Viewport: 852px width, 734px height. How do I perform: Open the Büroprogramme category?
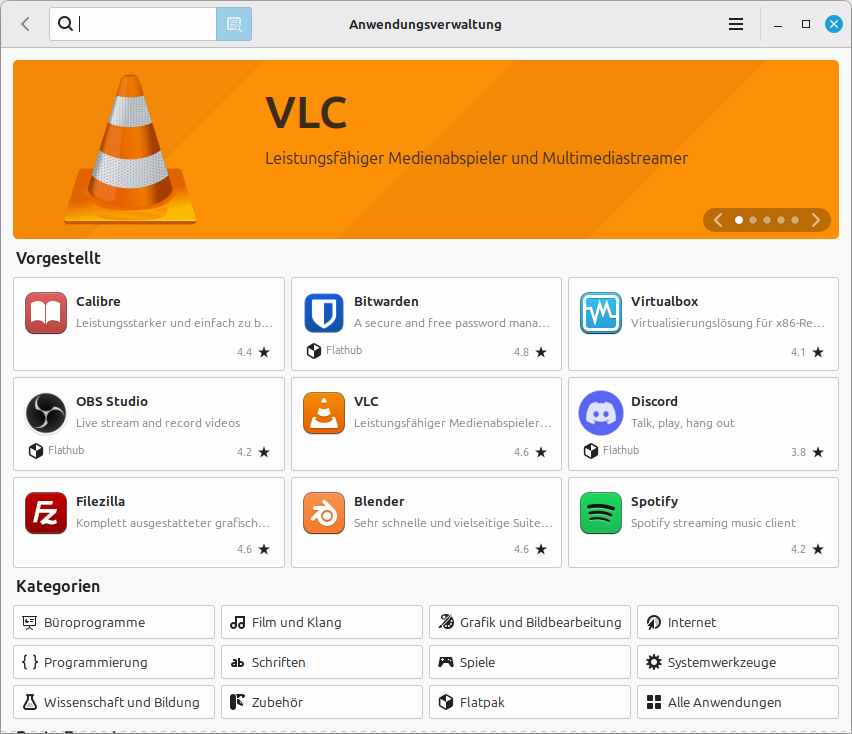click(114, 622)
